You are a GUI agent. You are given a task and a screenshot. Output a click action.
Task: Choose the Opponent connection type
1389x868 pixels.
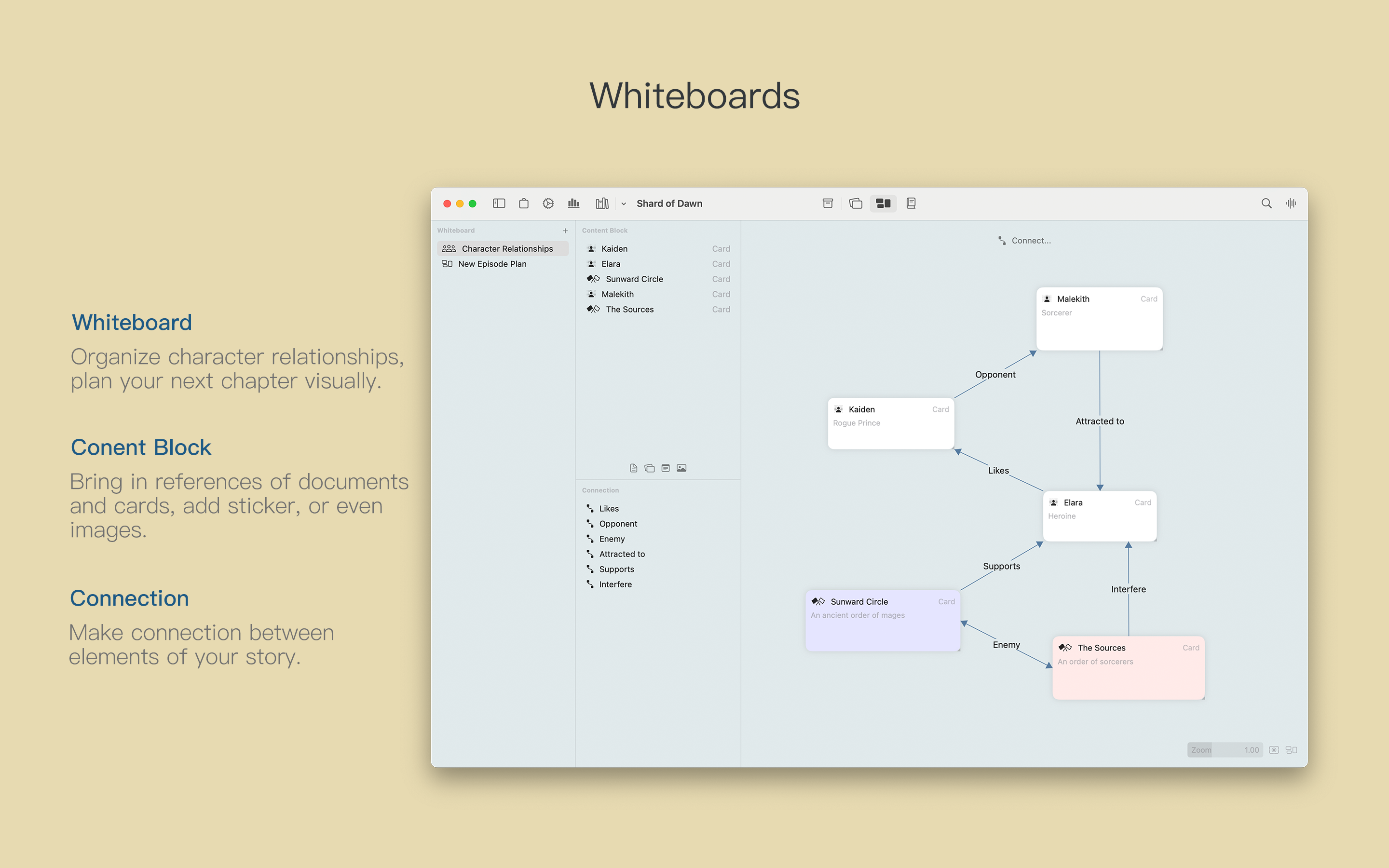coord(658,524)
